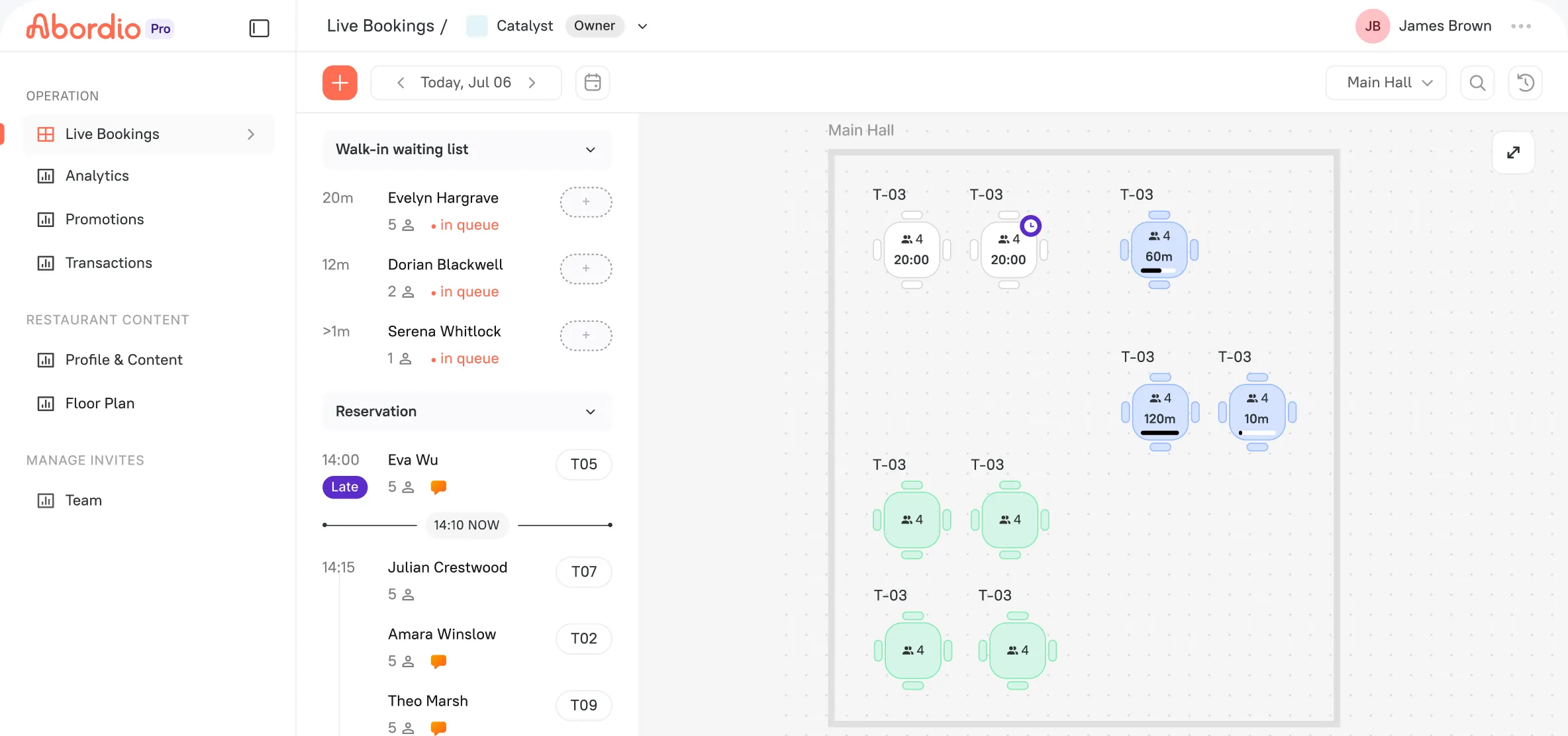The height and width of the screenshot is (736, 1568).
Task: Expand floor plan to fullscreen icon
Action: [x=1513, y=153]
